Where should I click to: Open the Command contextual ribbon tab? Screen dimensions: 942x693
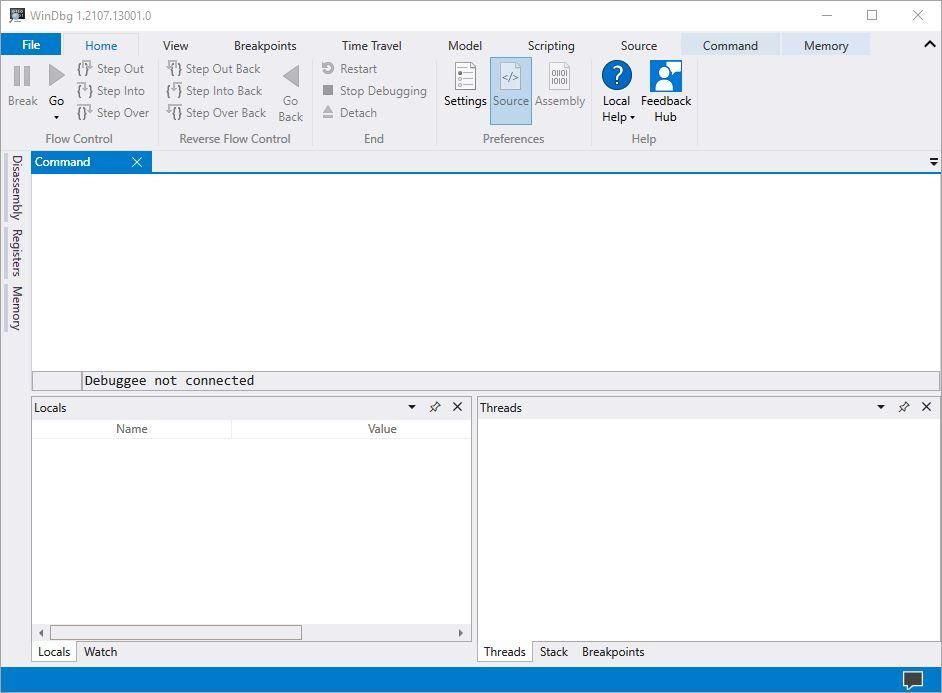pyautogui.click(x=730, y=46)
